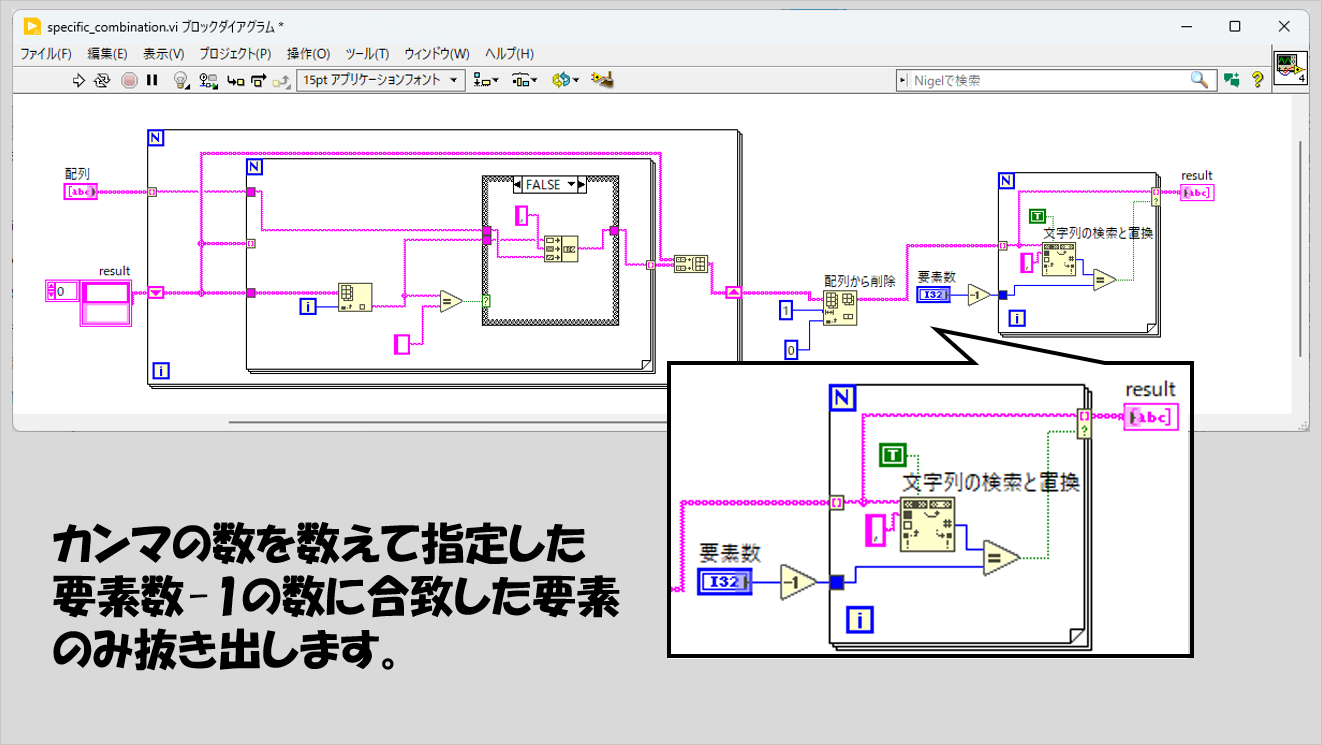Open the 15pt application font dropdown
1322x745 pixels.
380,80
